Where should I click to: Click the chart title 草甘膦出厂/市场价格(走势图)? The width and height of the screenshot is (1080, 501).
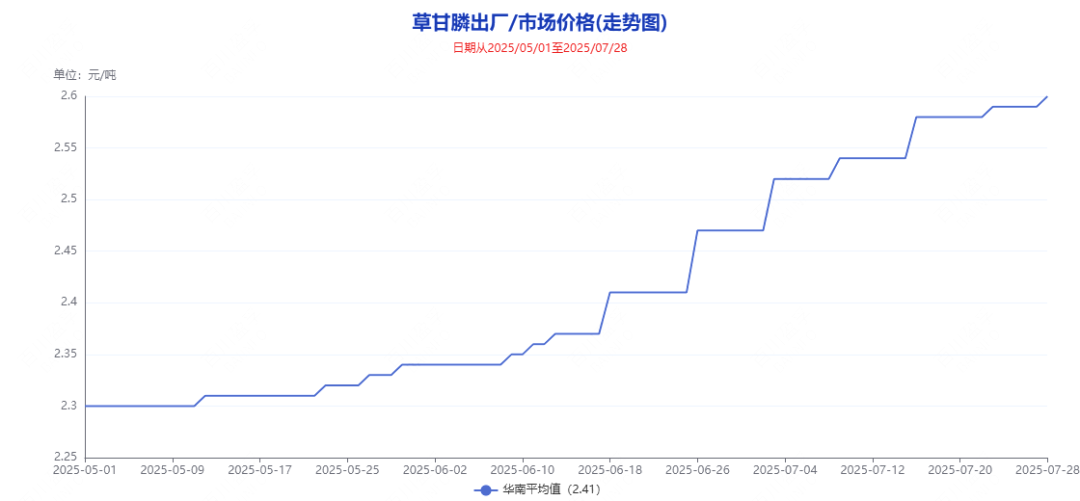point(539,23)
